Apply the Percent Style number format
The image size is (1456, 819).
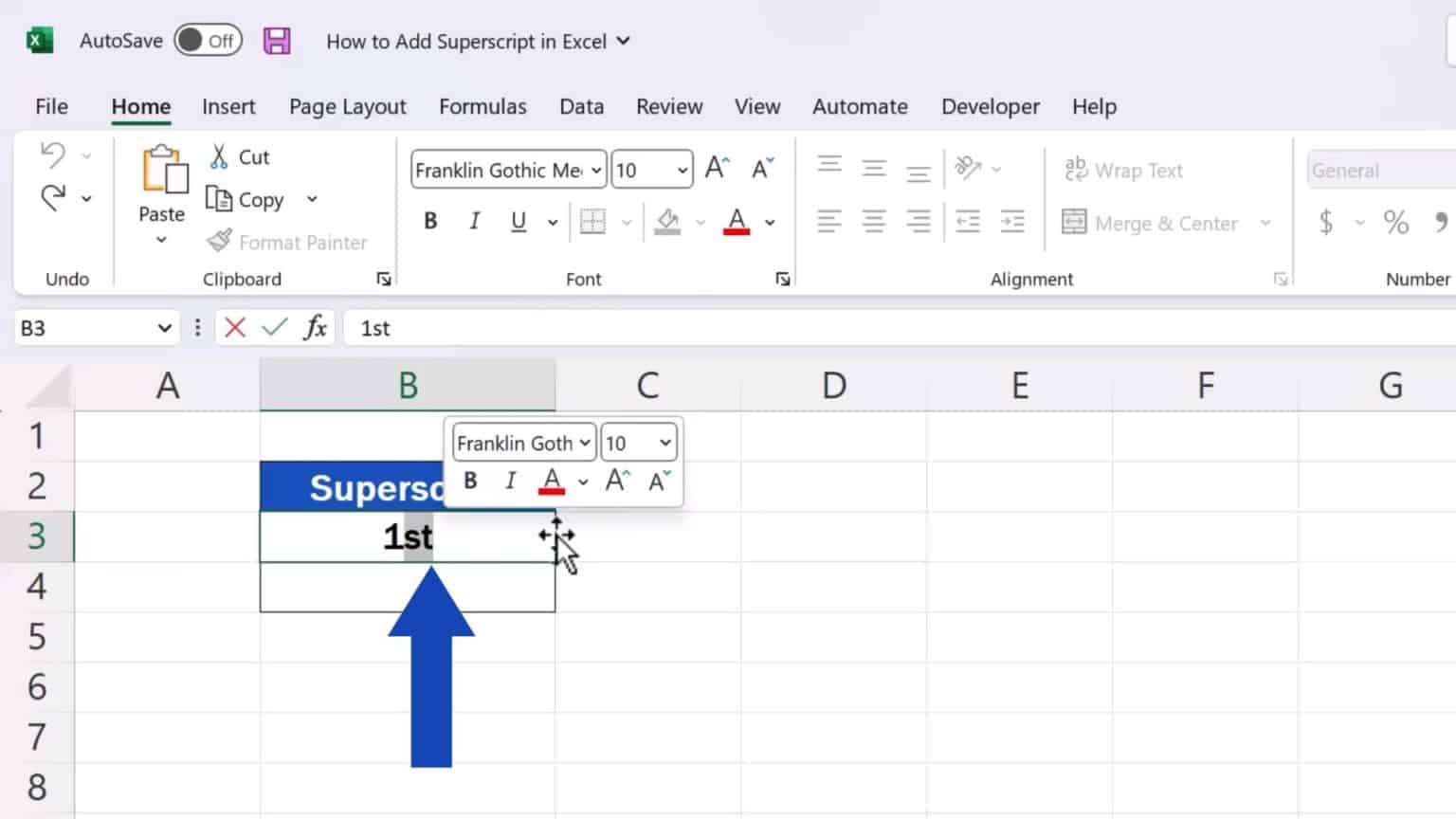pos(1395,222)
